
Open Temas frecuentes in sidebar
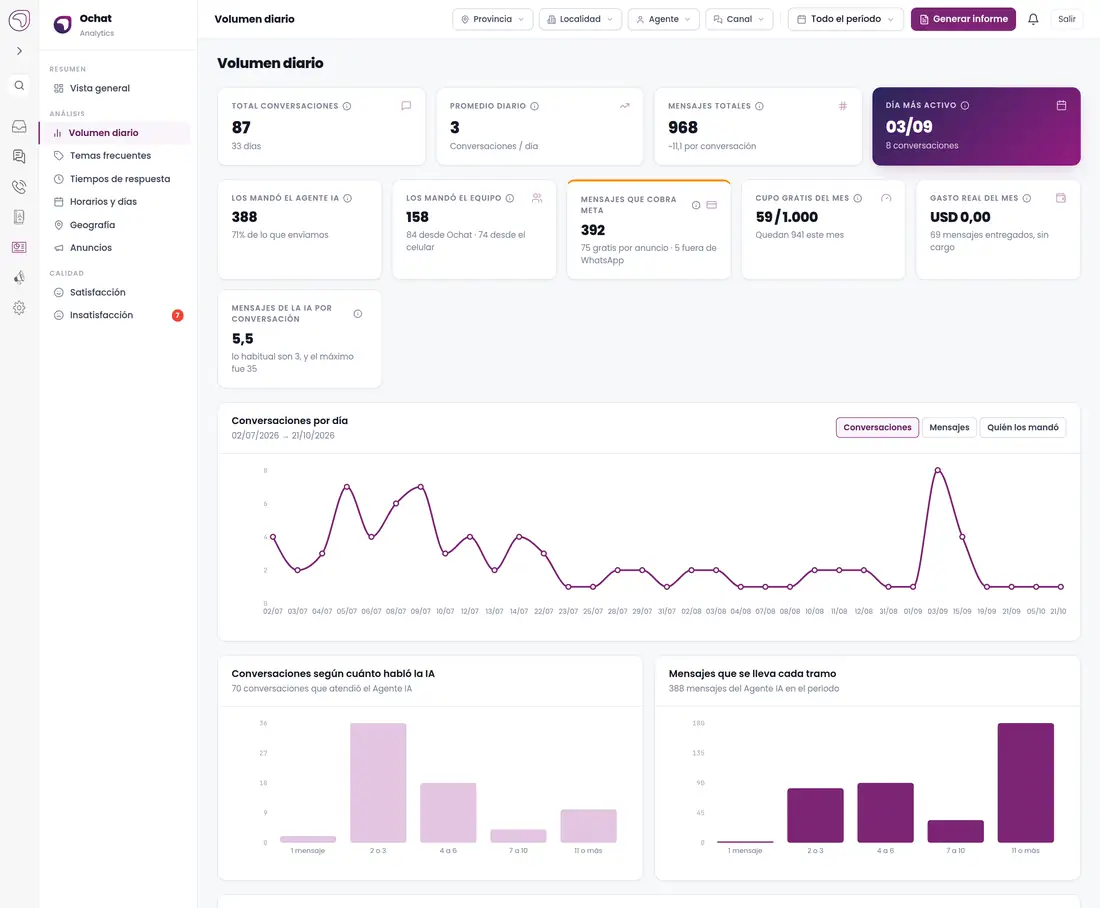coord(114,156)
